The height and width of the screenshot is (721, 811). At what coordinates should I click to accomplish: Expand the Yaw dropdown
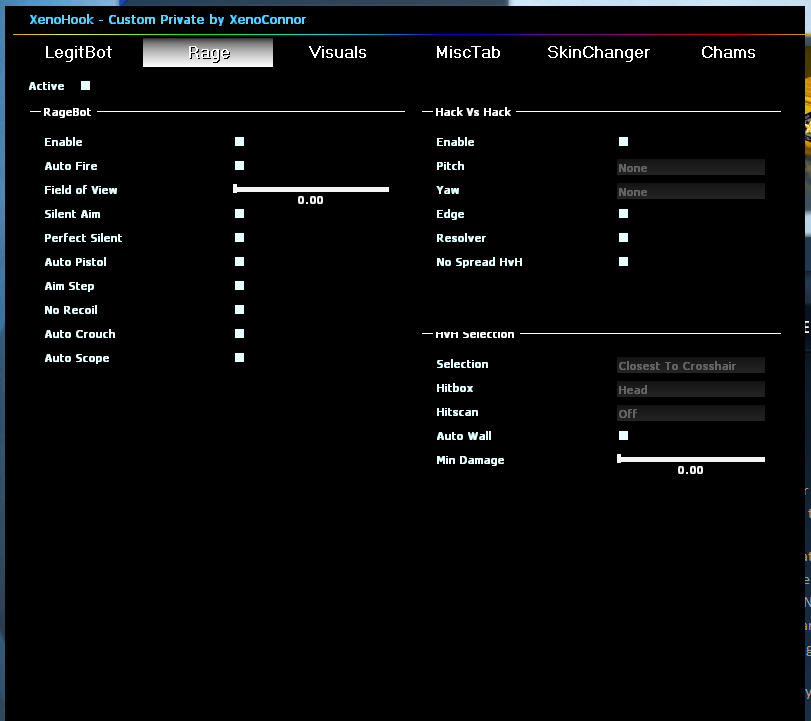[690, 191]
